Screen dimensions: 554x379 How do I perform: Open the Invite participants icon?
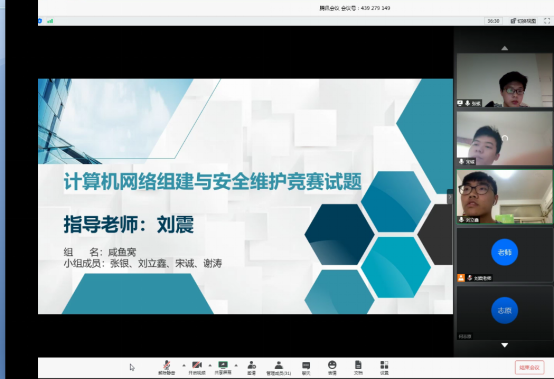[252, 367]
